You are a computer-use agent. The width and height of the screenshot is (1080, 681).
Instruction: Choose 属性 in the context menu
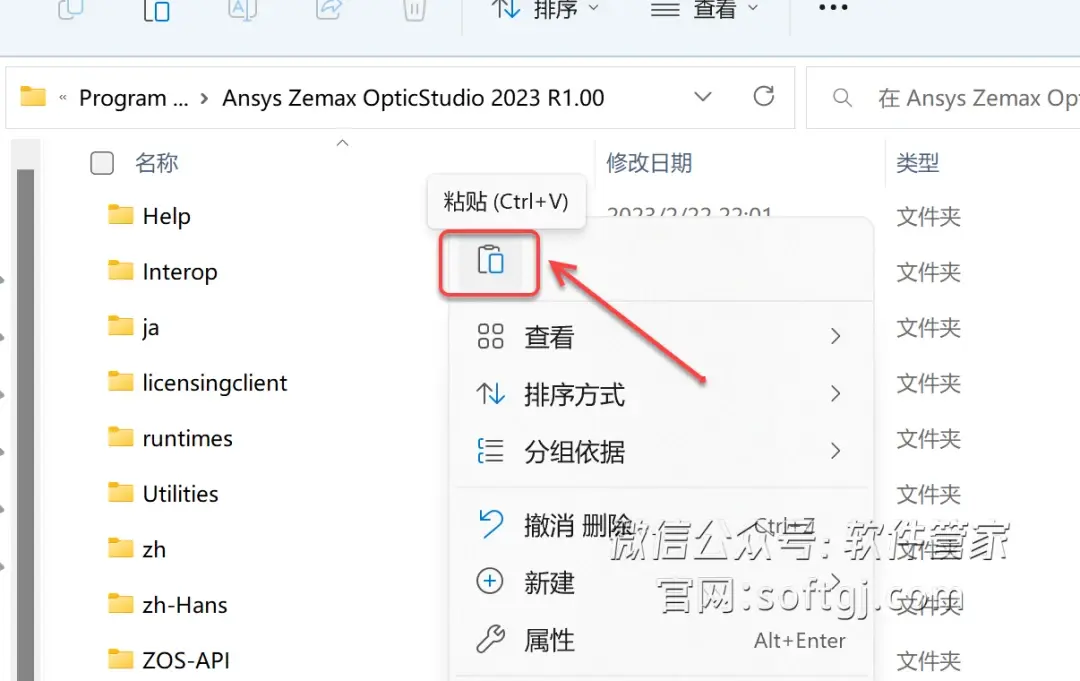660,640
